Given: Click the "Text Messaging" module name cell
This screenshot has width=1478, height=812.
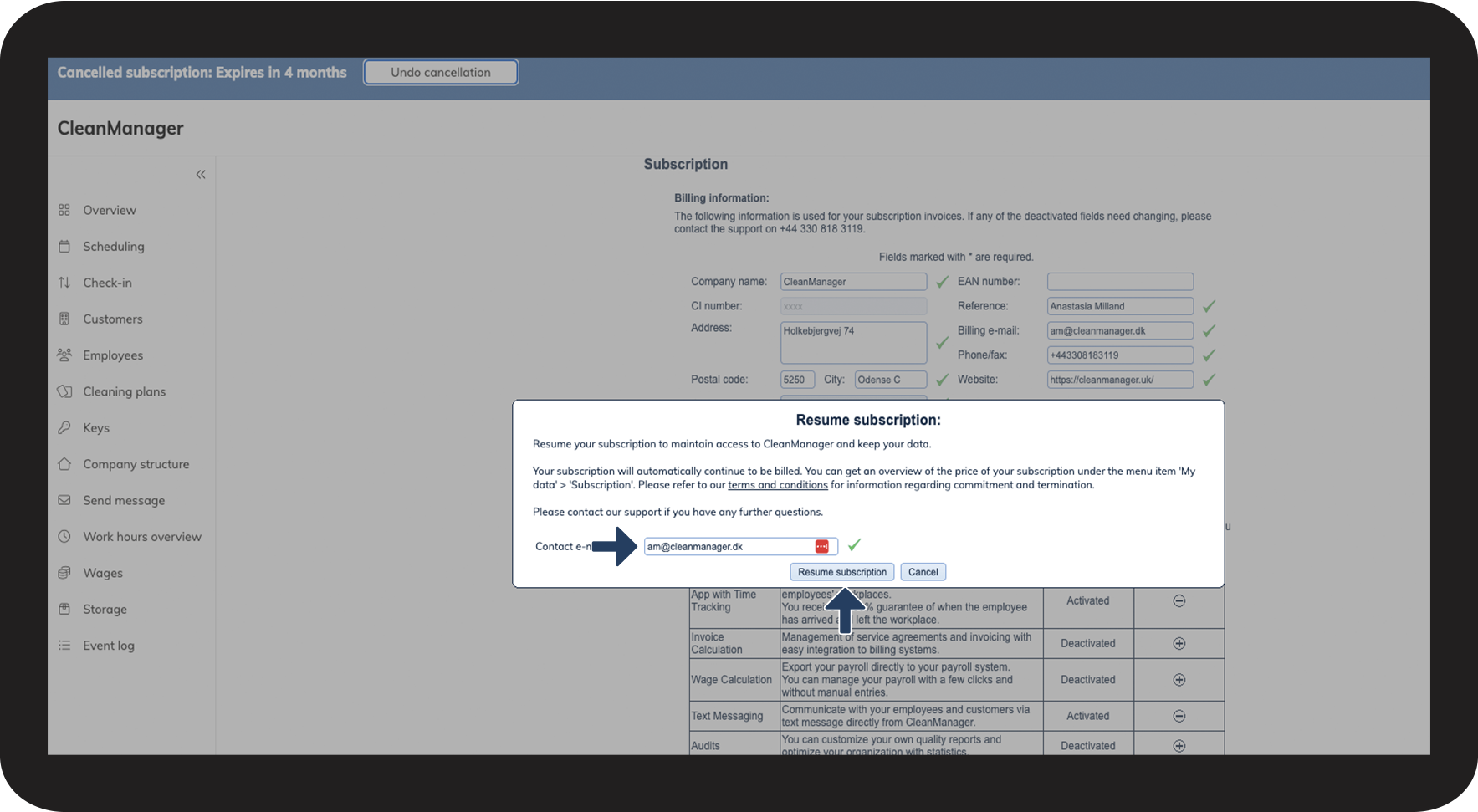Looking at the screenshot, I should point(727,716).
